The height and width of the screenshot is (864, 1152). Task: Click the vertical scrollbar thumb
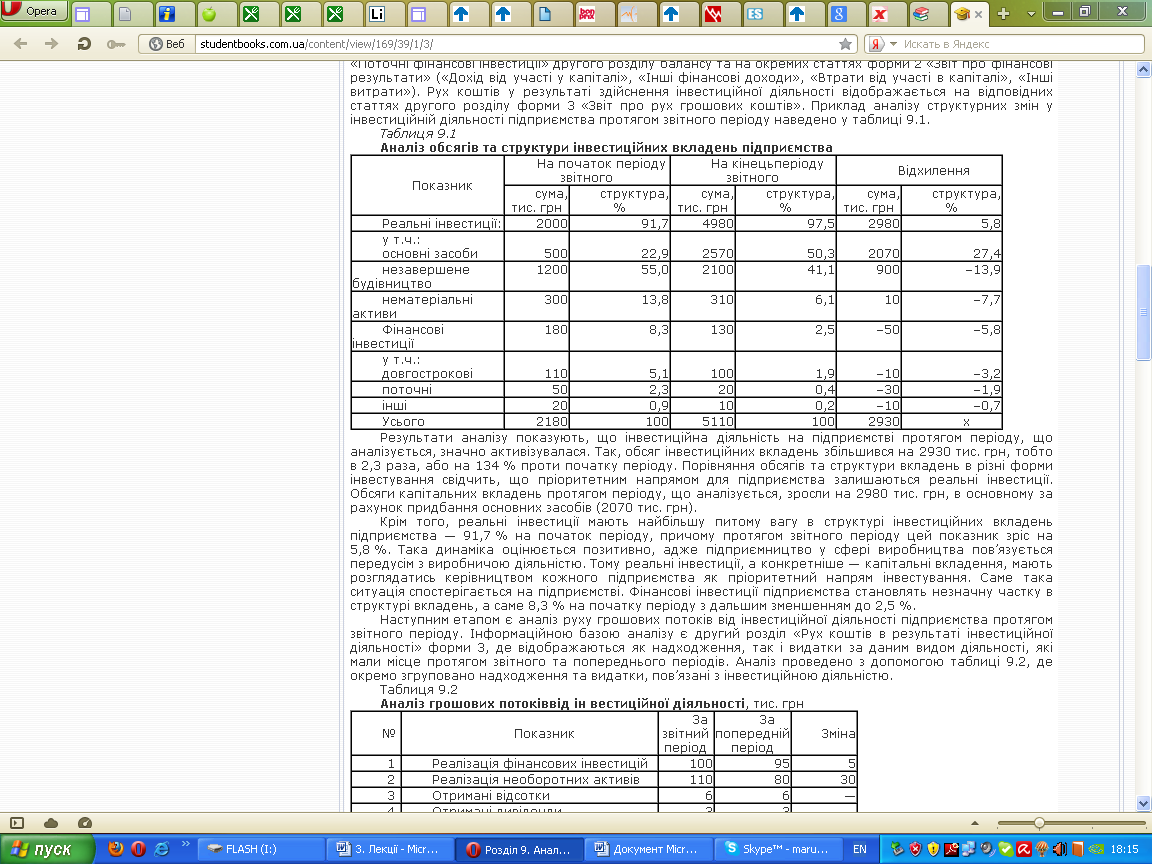coord(1143,312)
